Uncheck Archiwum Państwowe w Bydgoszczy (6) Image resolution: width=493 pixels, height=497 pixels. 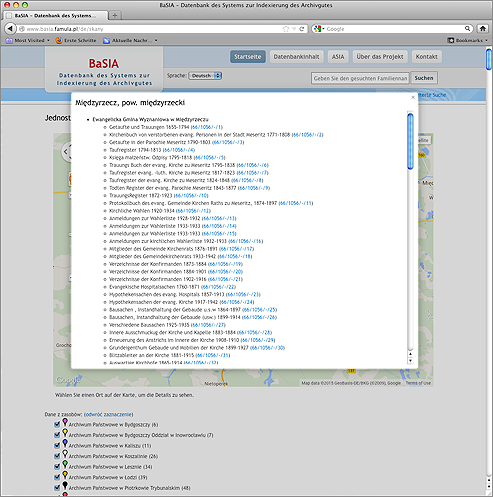click(x=57, y=424)
